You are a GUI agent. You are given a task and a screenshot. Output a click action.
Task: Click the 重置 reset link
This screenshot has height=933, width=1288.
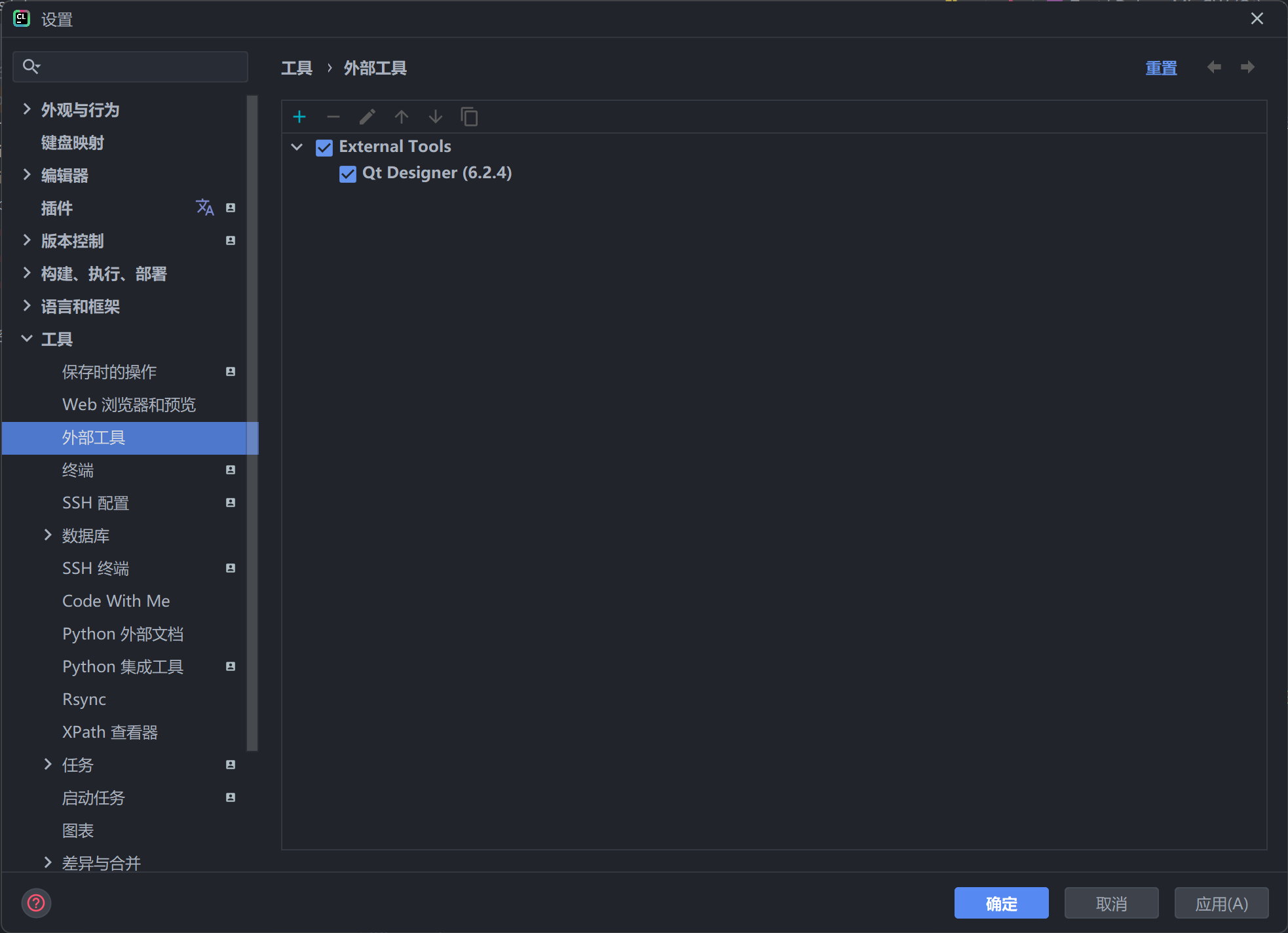click(x=1160, y=67)
